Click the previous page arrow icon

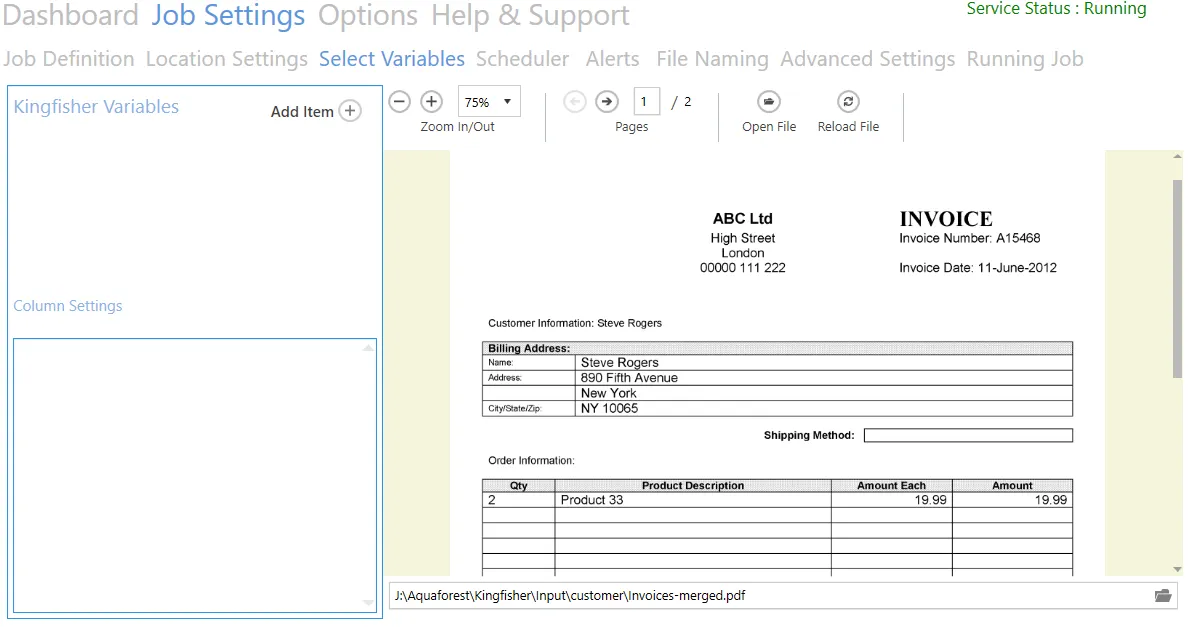pos(575,101)
